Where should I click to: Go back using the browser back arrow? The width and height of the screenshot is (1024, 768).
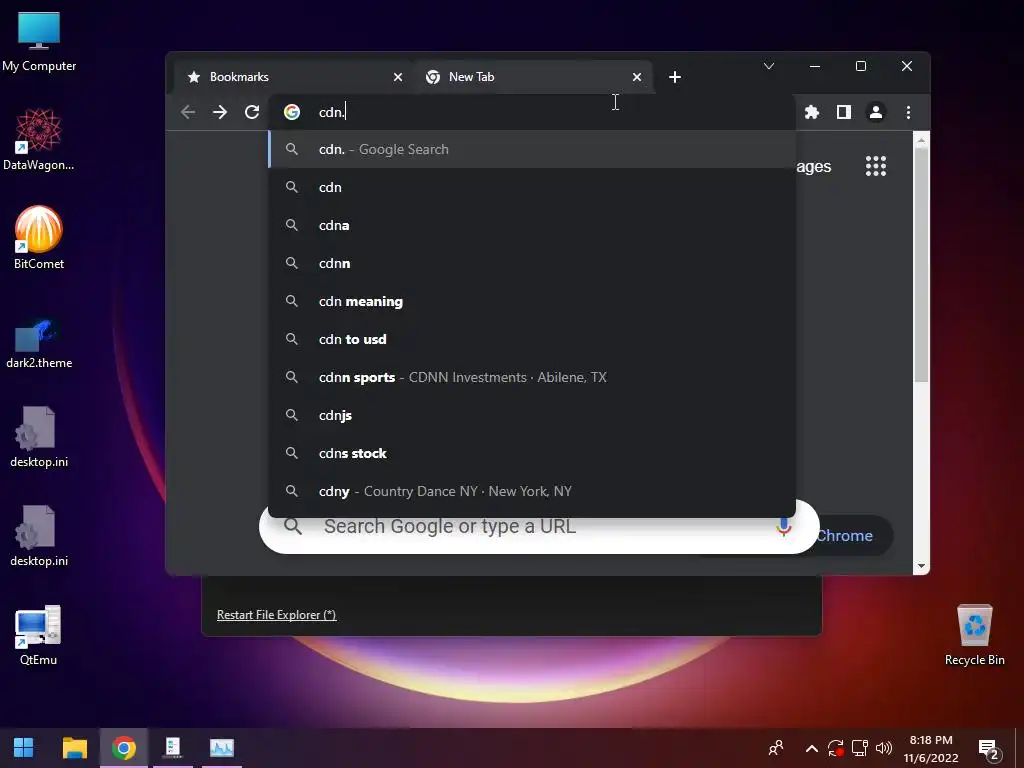[188, 112]
